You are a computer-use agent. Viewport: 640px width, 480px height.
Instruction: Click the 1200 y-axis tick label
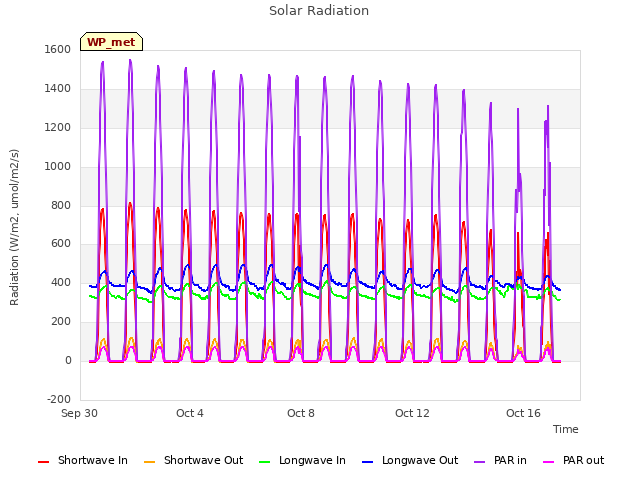coord(58,127)
